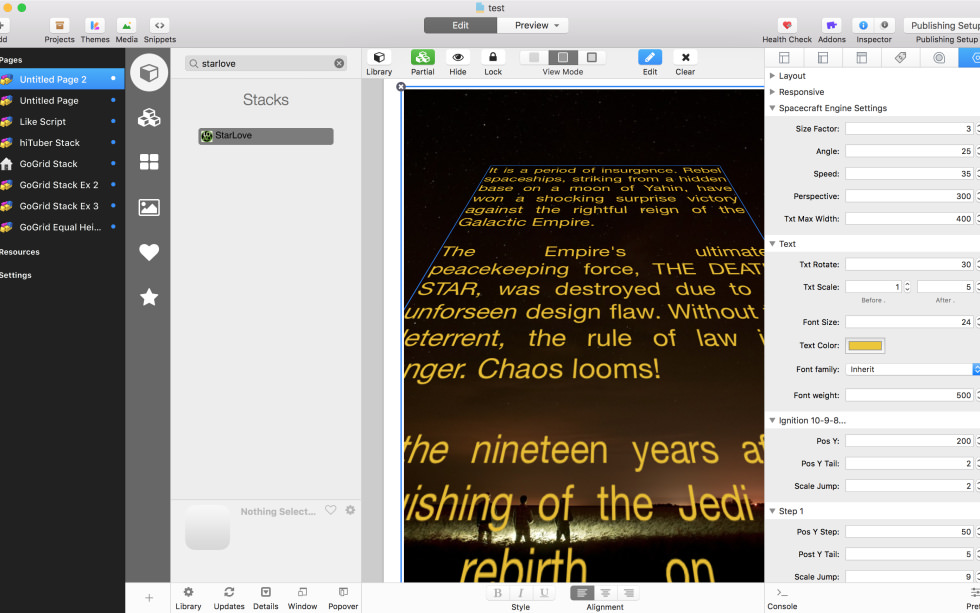Collapse the Text section

point(772,244)
